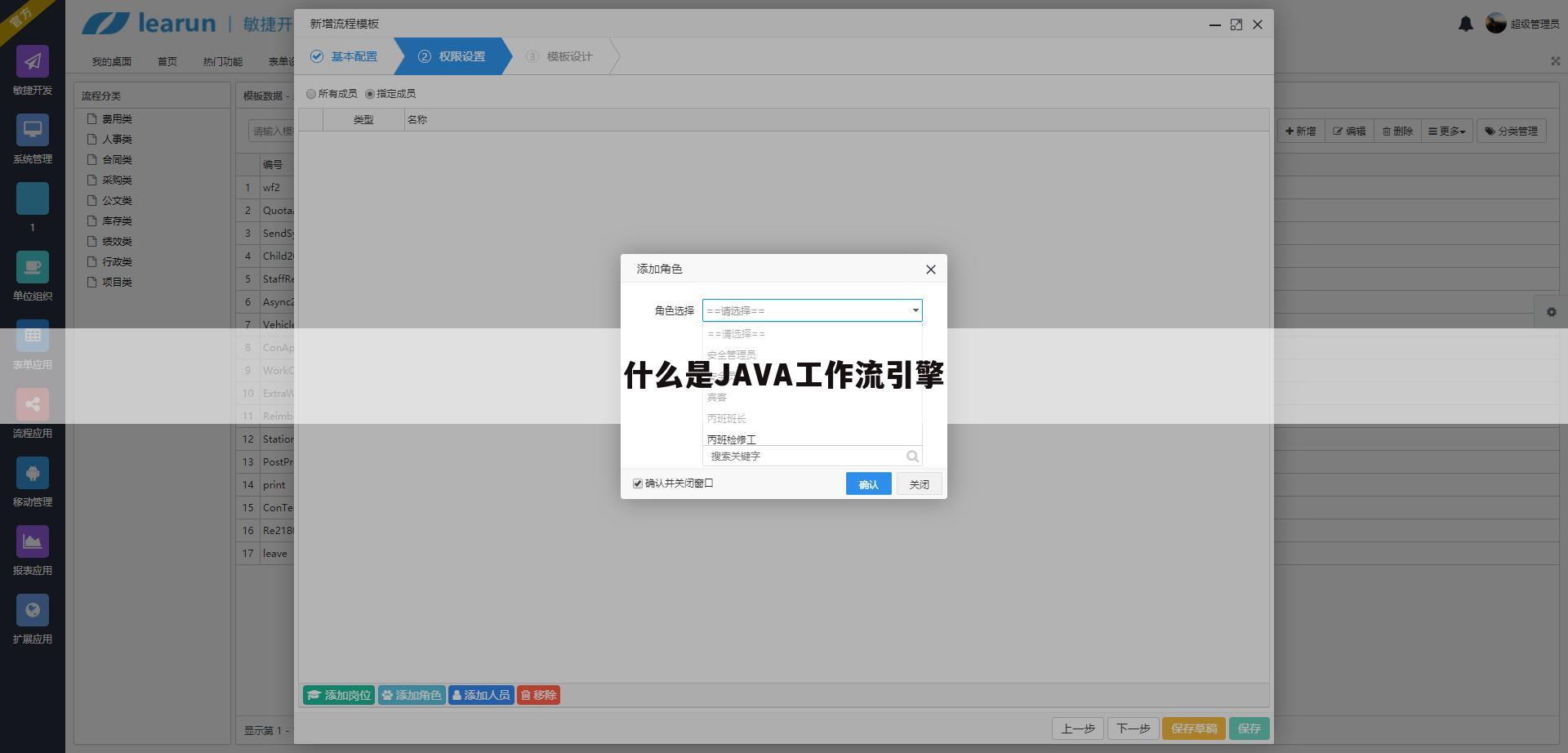Click the 确认 button in the dialog
This screenshot has height=753, width=1568.
(868, 483)
